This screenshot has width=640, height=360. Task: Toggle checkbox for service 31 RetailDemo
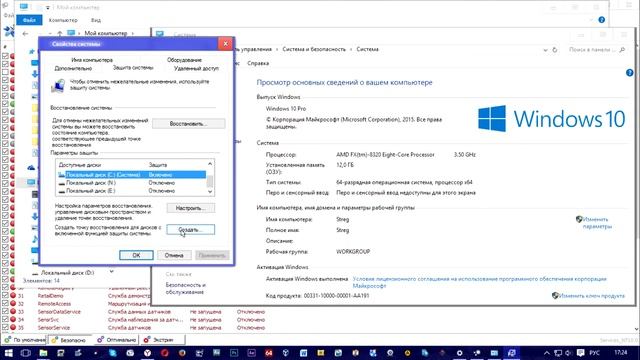[x=5, y=296]
